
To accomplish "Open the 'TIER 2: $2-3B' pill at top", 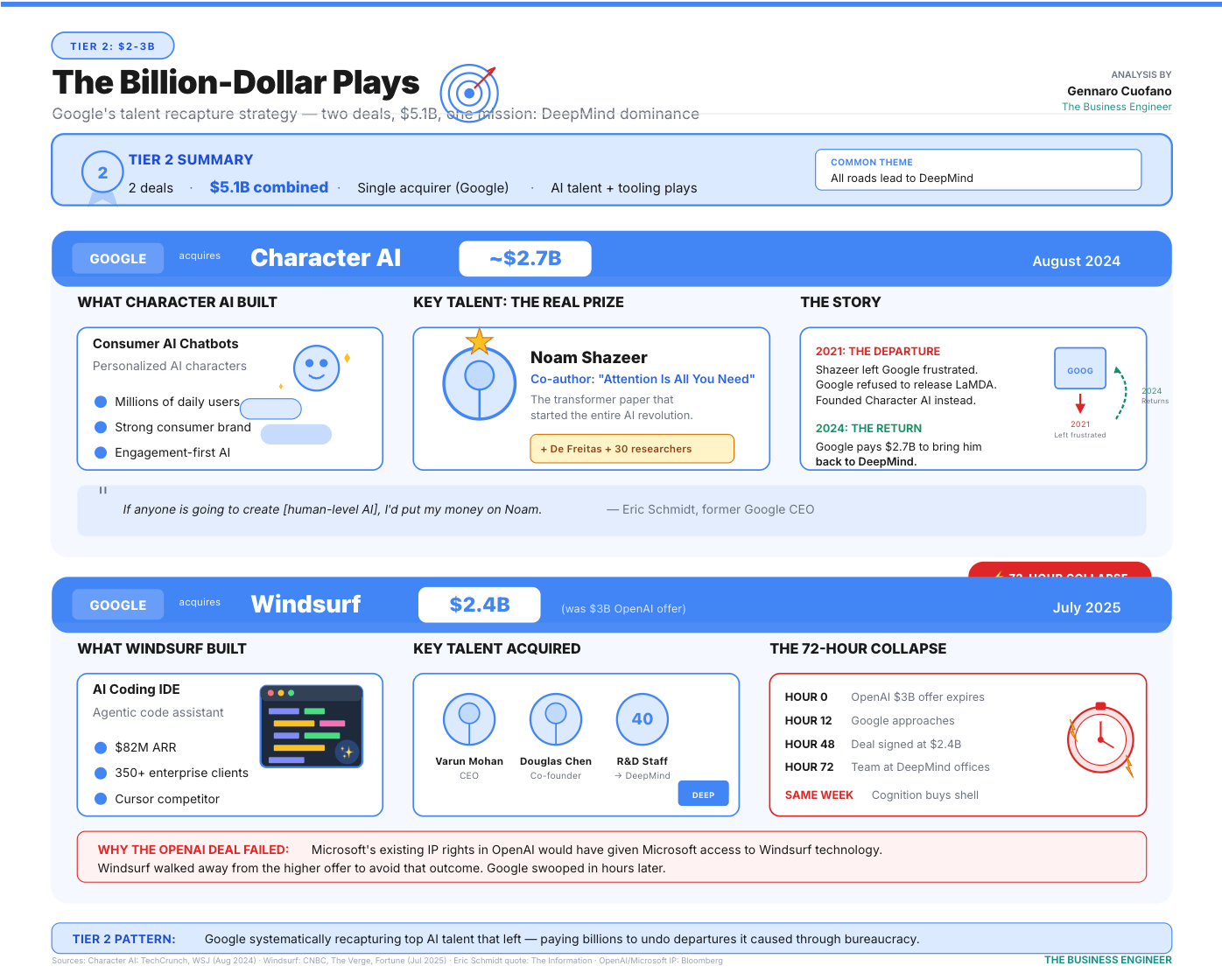I will pyautogui.click(x=113, y=45).
